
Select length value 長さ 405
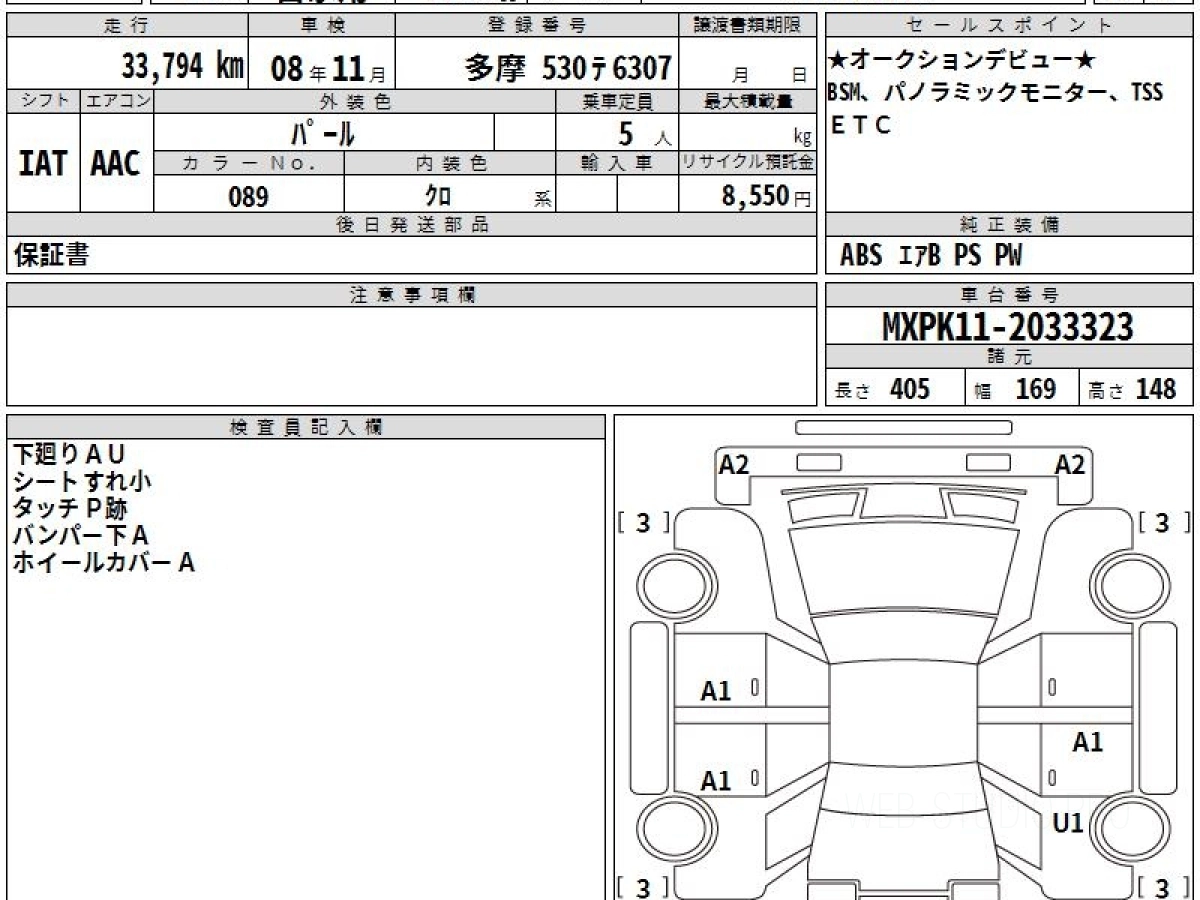[882, 389]
